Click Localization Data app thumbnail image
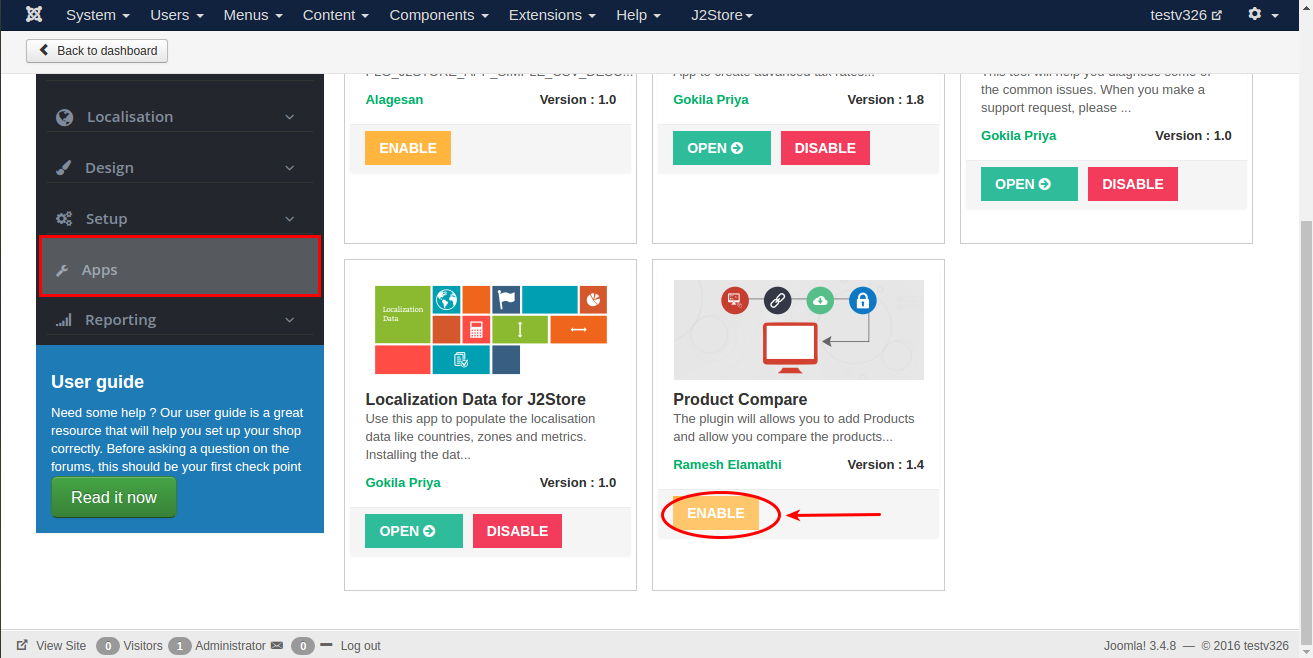Viewport: 1313px width, 658px height. (x=491, y=330)
